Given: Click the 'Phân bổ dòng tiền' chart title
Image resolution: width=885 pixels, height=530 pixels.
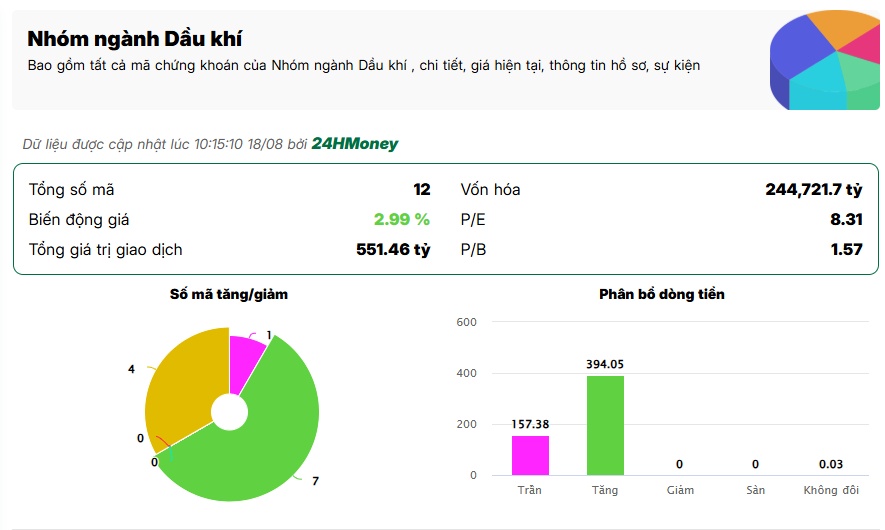Looking at the screenshot, I should [661, 294].
